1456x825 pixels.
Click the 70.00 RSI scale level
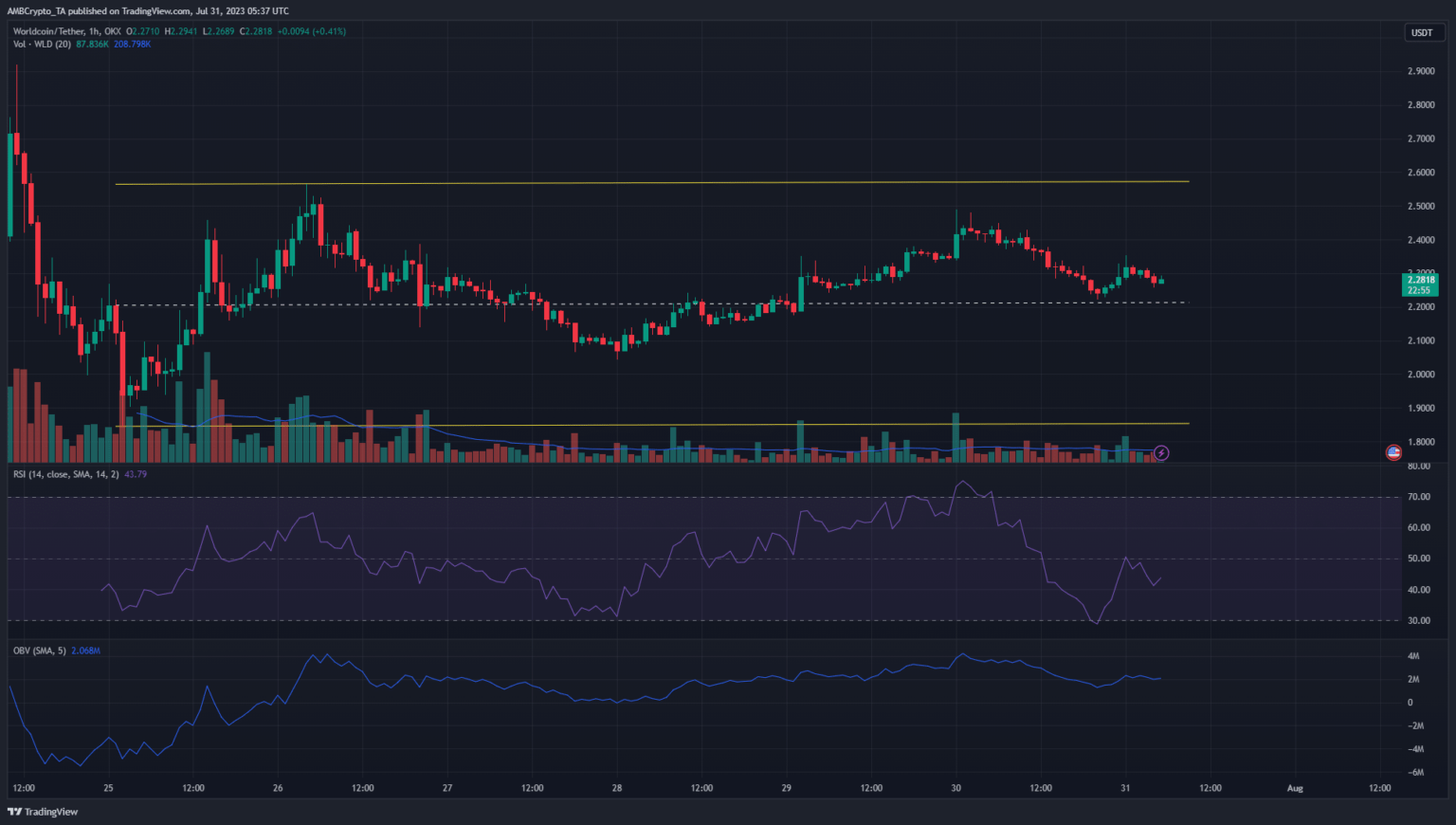[x=1418, y=497]
